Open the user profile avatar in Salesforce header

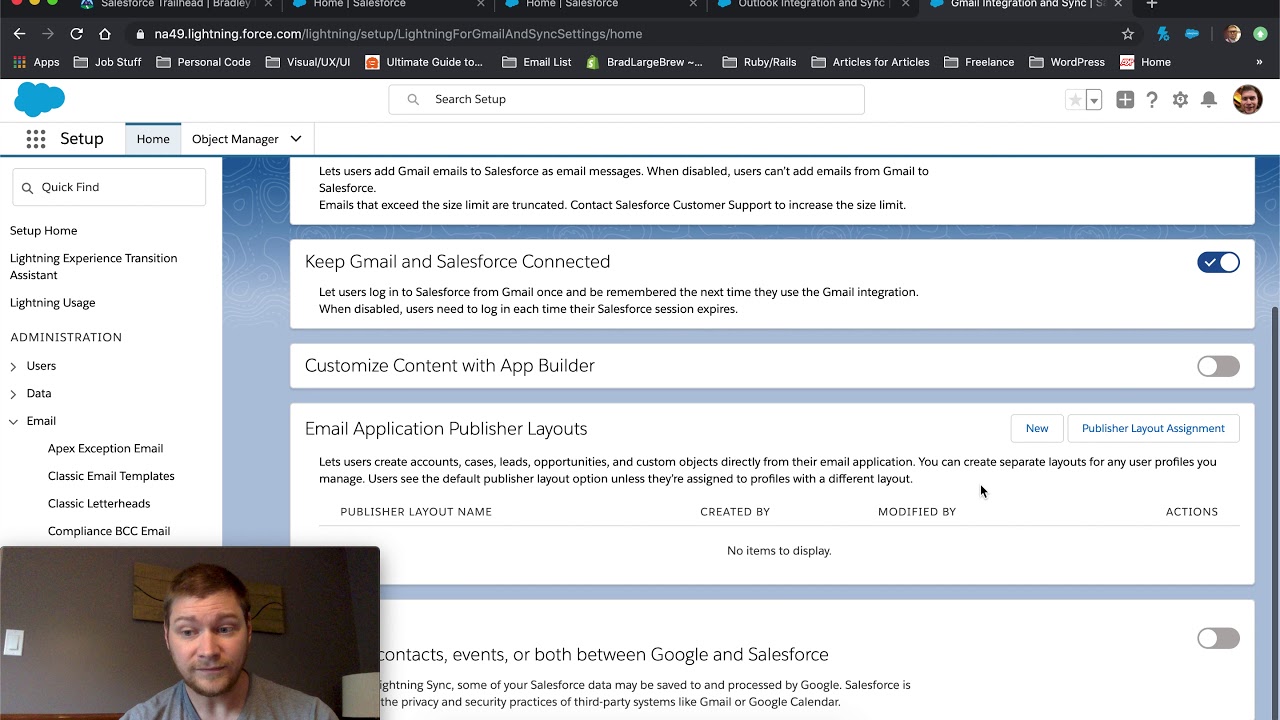click(1247, 100)
